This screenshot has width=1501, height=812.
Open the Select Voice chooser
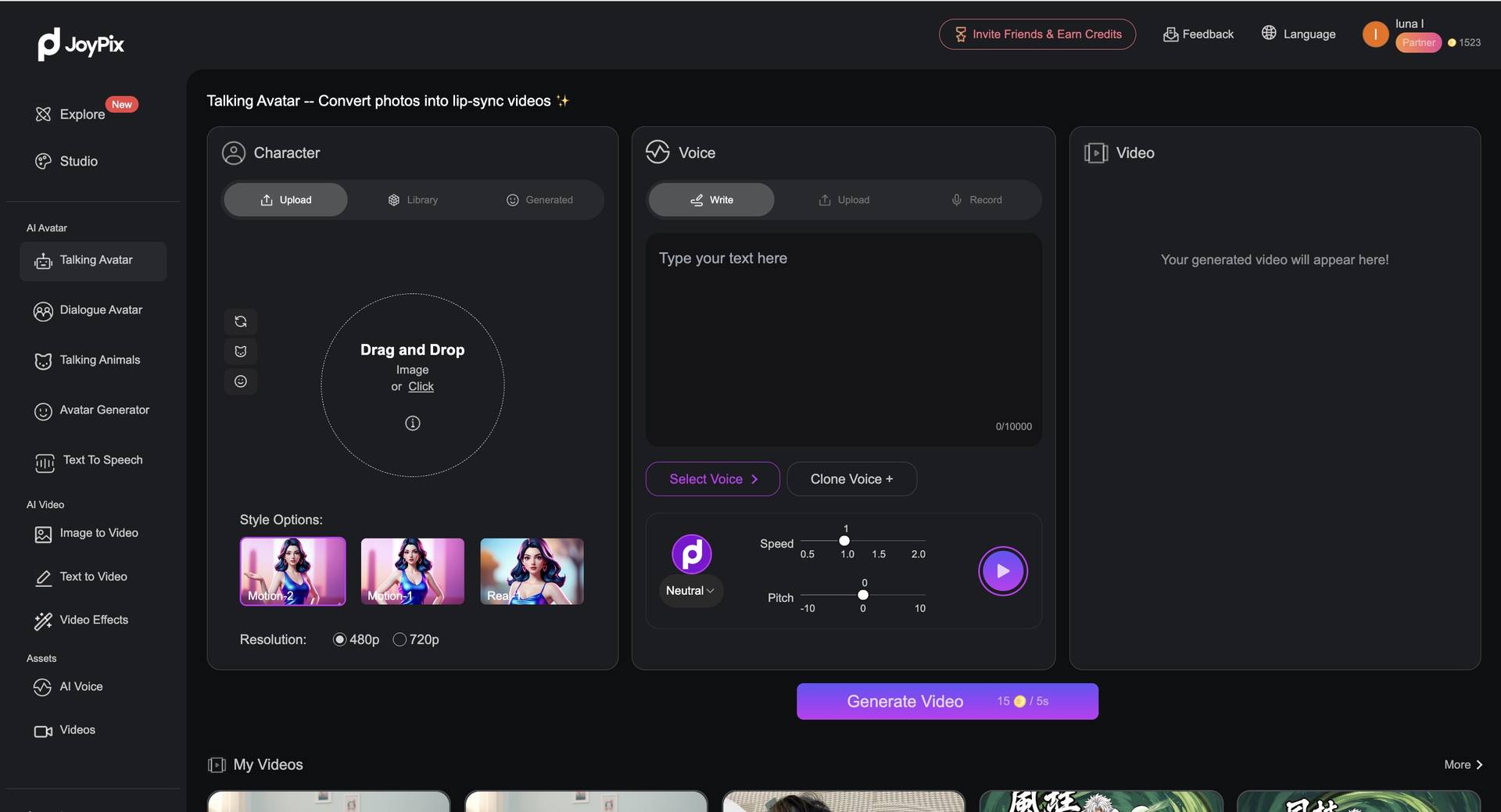(712, 479)
